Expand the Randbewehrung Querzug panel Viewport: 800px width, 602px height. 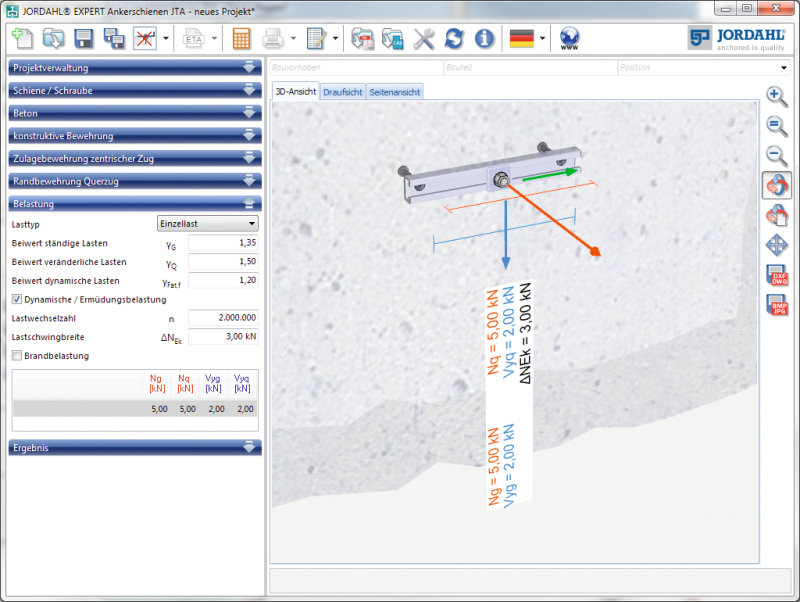click(x=135, y=181)
